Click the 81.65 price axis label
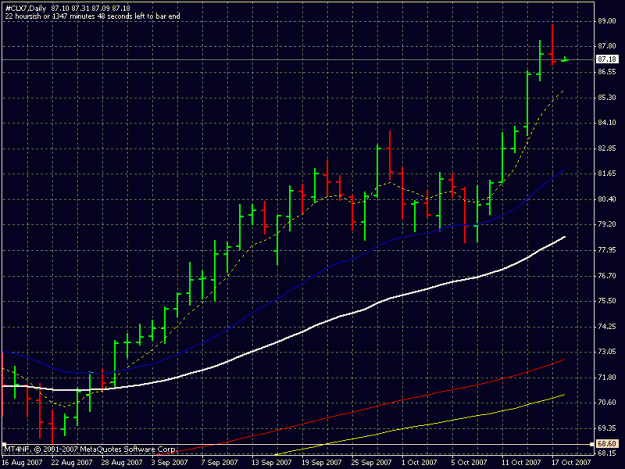This screenshot has height=469, width=625. tap(607, 174)
